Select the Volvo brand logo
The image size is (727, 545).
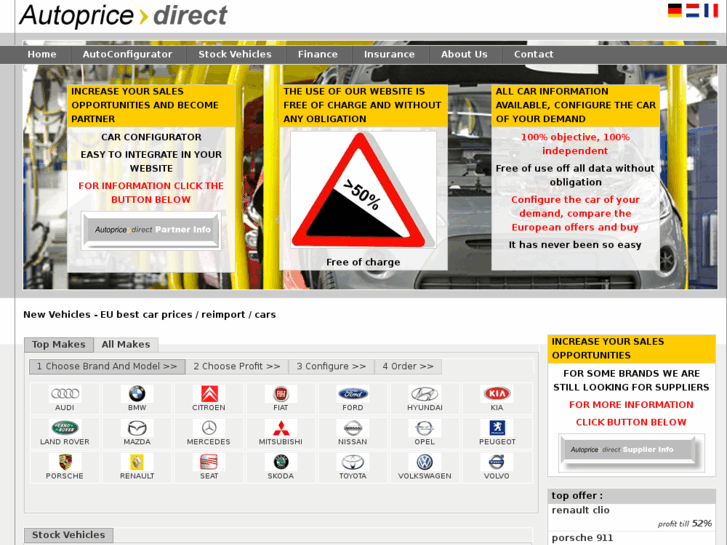497,462
